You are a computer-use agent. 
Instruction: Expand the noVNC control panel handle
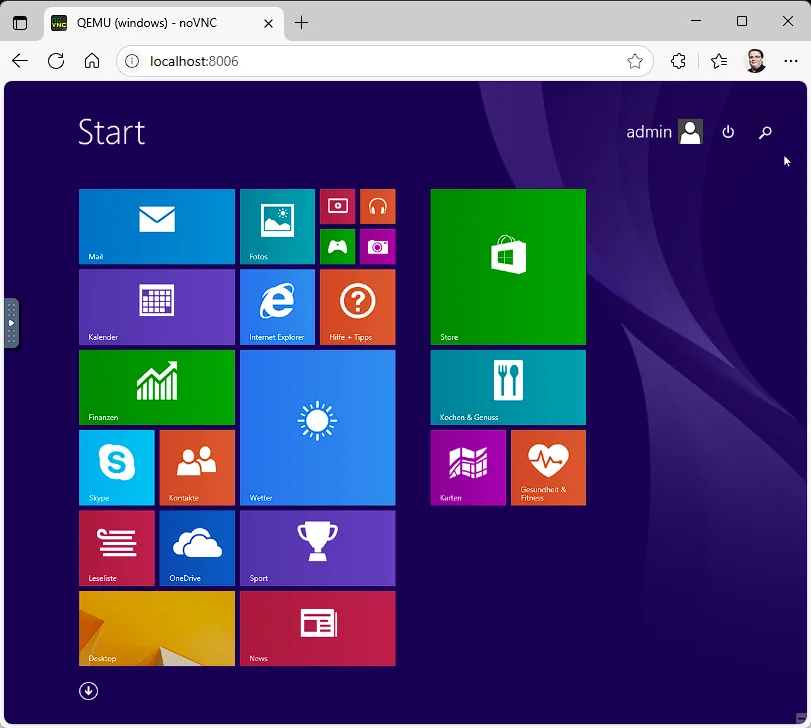point(11,323)
